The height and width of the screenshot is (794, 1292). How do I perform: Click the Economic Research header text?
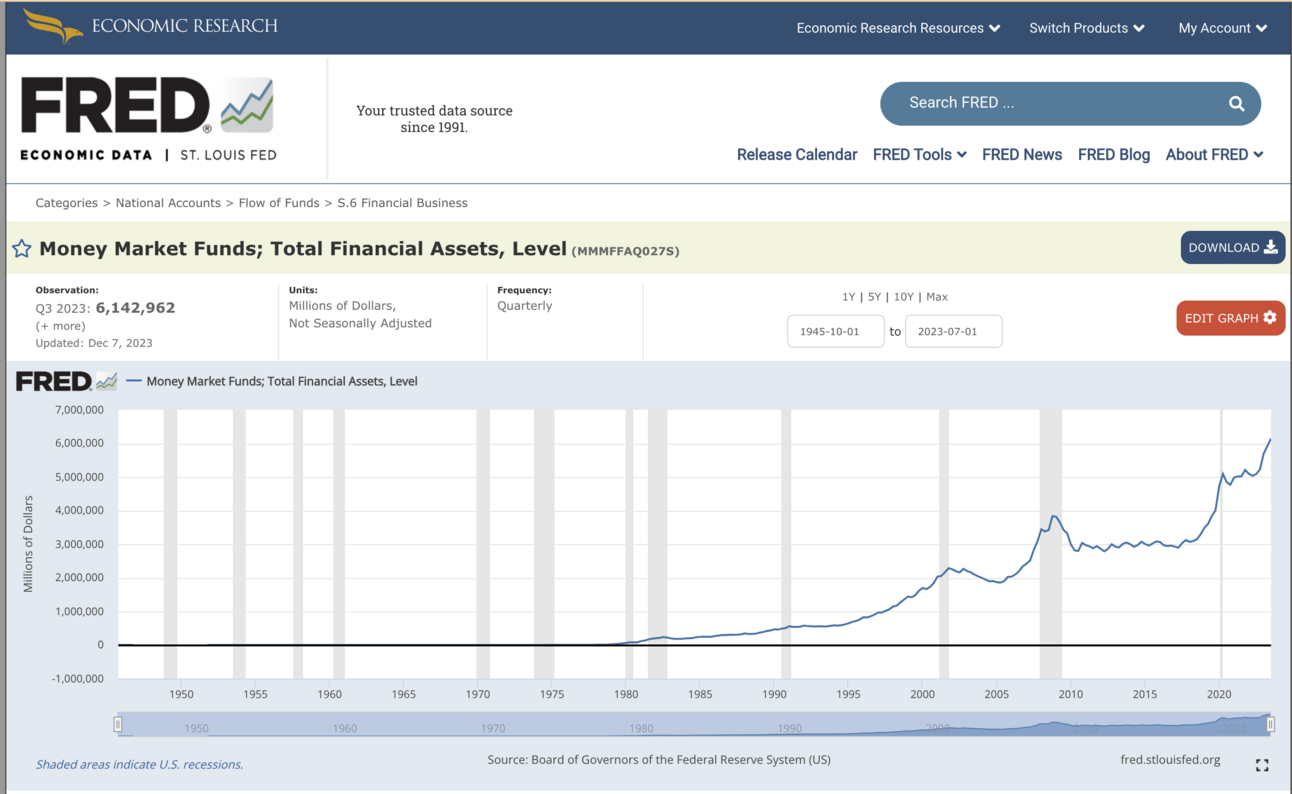(185, 26)
